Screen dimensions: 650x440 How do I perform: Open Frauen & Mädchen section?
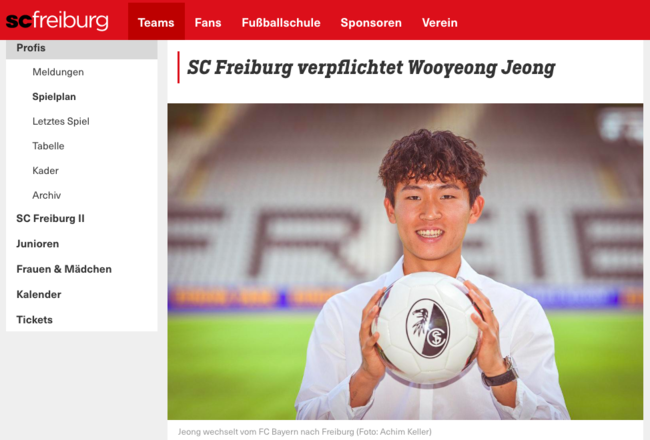(x=64, y=269)
